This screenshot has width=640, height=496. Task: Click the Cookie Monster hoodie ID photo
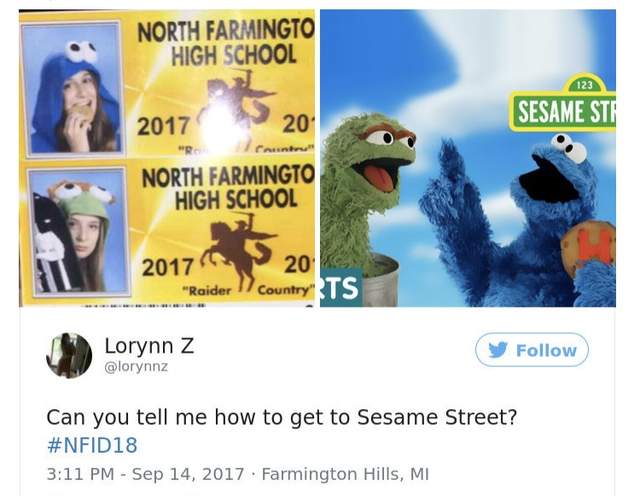point(72,89)
